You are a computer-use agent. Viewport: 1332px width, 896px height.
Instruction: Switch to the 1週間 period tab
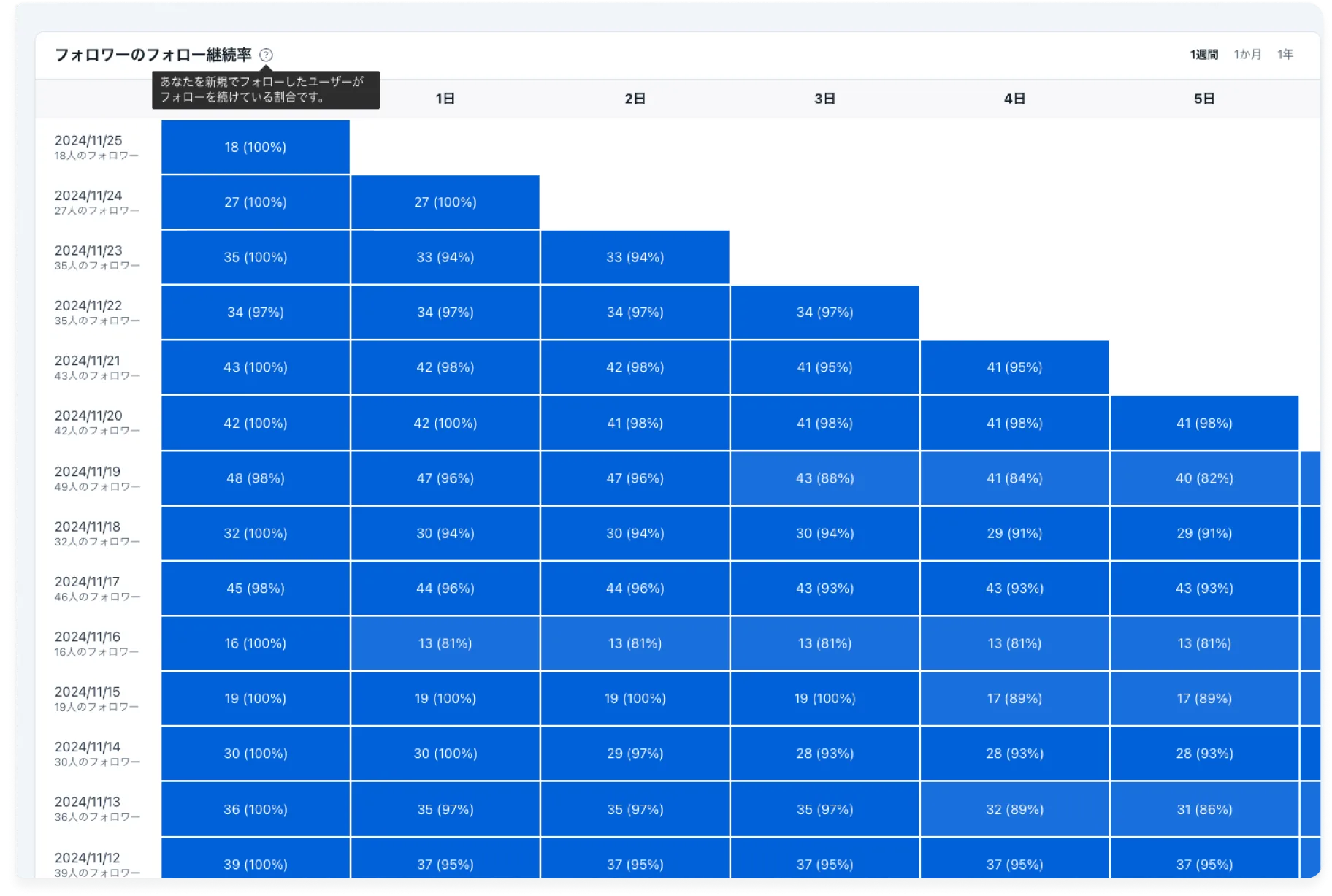point(1203,55)
